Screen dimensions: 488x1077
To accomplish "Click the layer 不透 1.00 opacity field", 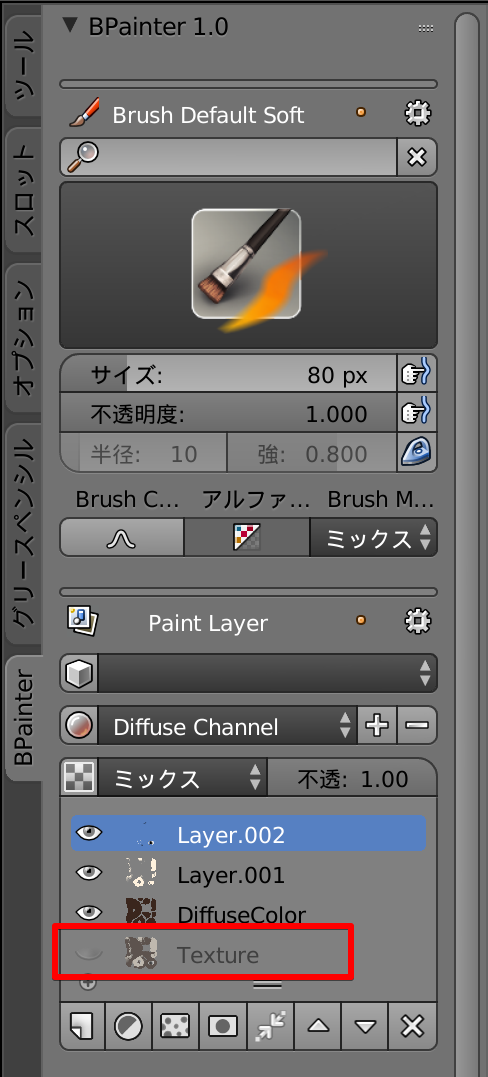I will (352, 778).
